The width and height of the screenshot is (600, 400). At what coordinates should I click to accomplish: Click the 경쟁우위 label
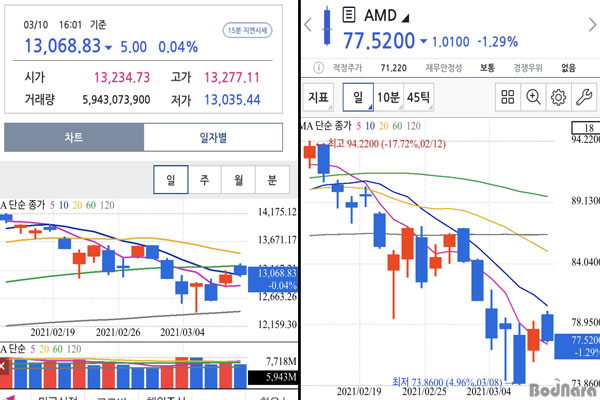point(528,68)
